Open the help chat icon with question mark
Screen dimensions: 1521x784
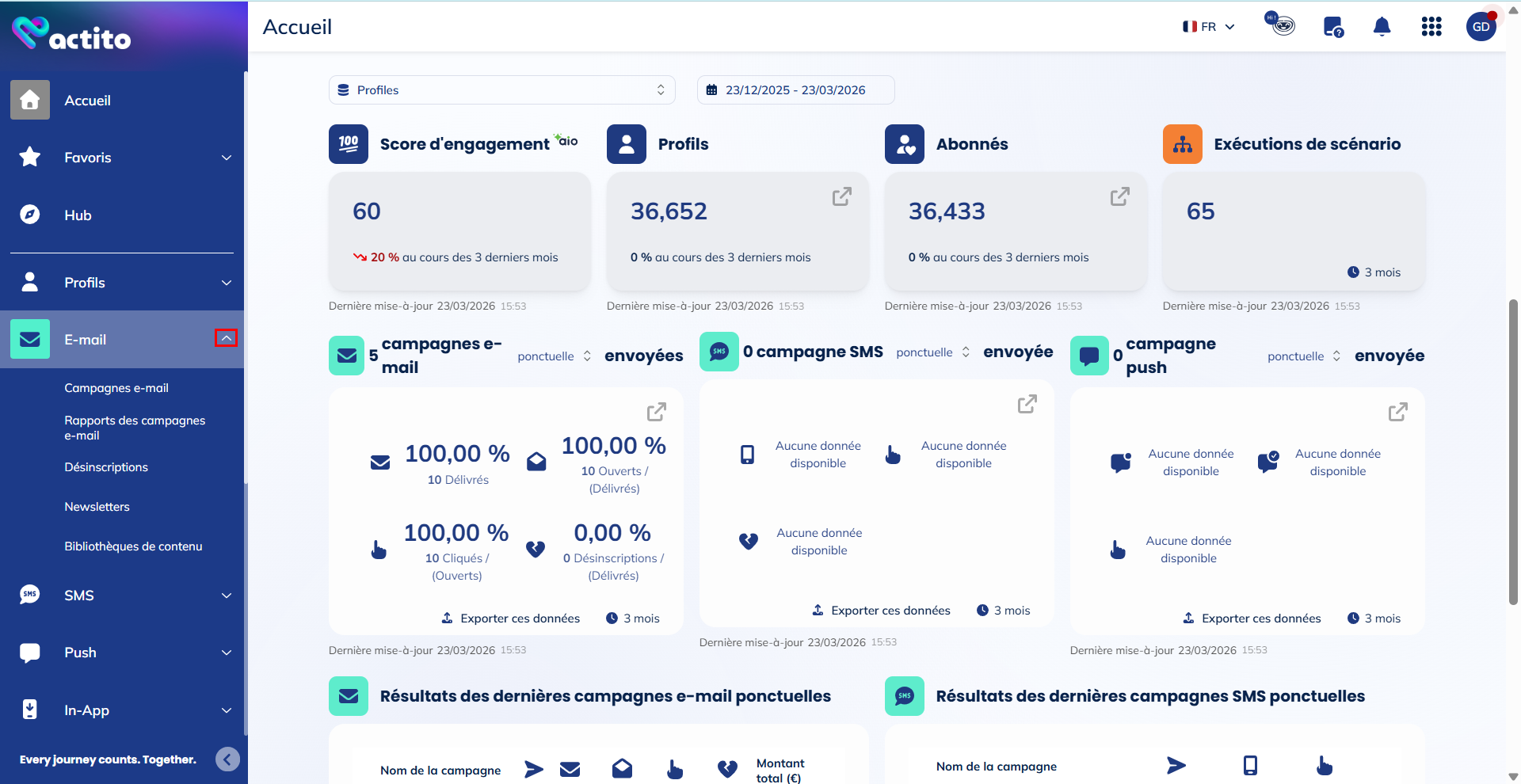[x=1333, y=27]
